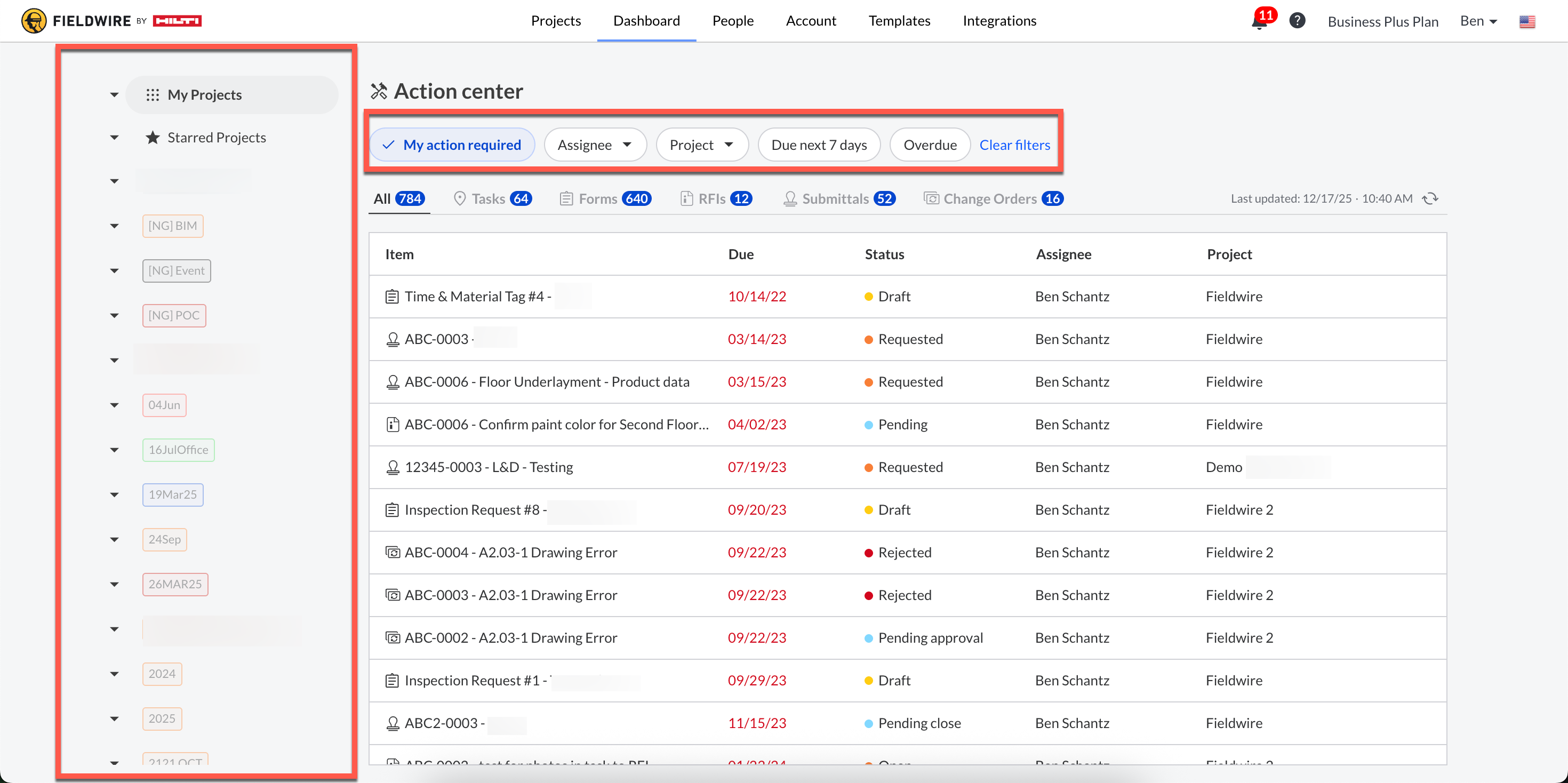1568x783 pixels.
Task: Click the My Projects grid icon
Action: (x=152, y=95)
